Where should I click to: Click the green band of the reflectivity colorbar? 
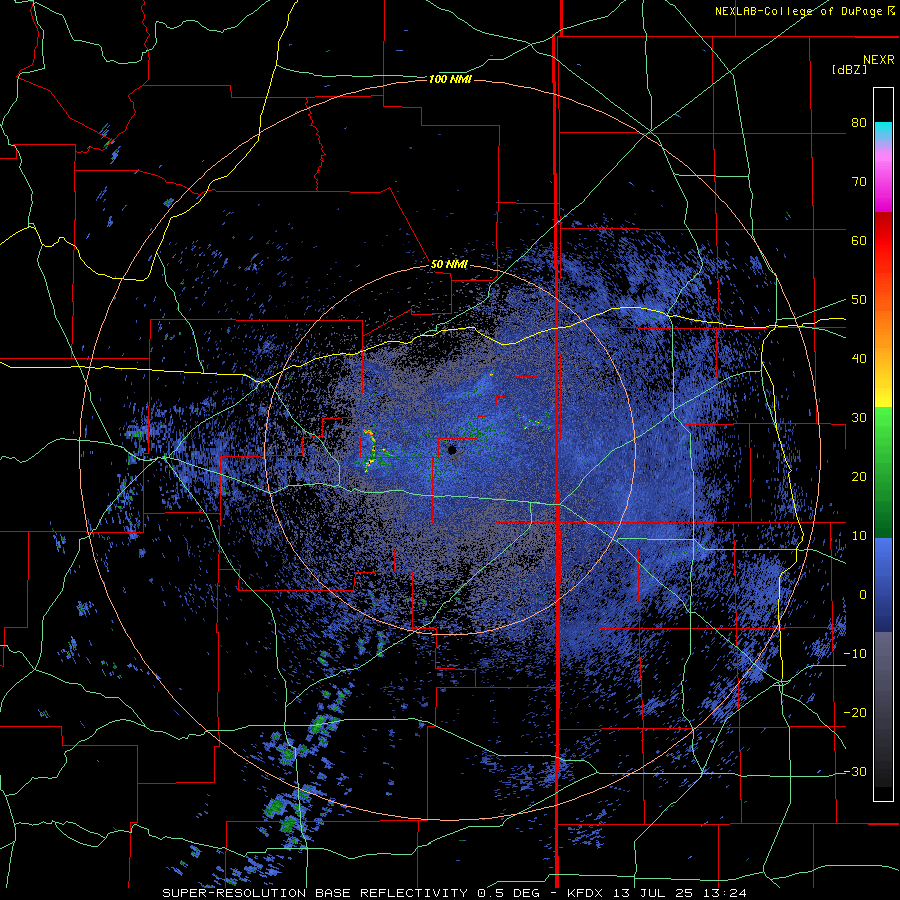(883, 472)
